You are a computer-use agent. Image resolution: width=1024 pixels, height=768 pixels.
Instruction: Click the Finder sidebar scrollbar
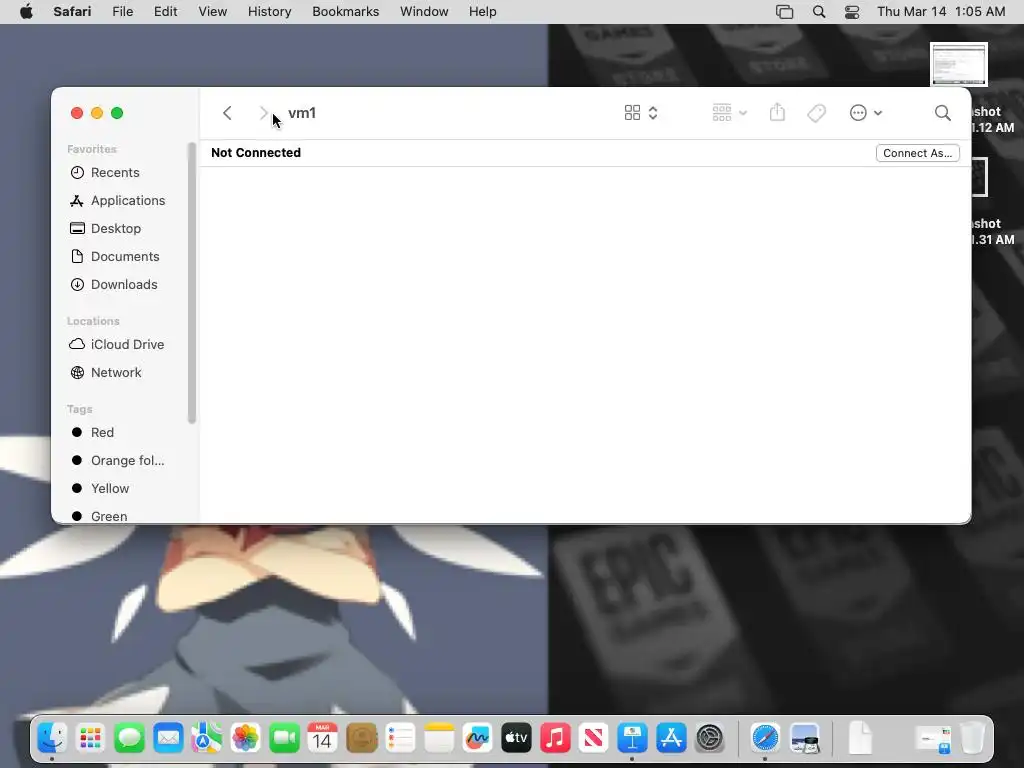click(191, 283)
